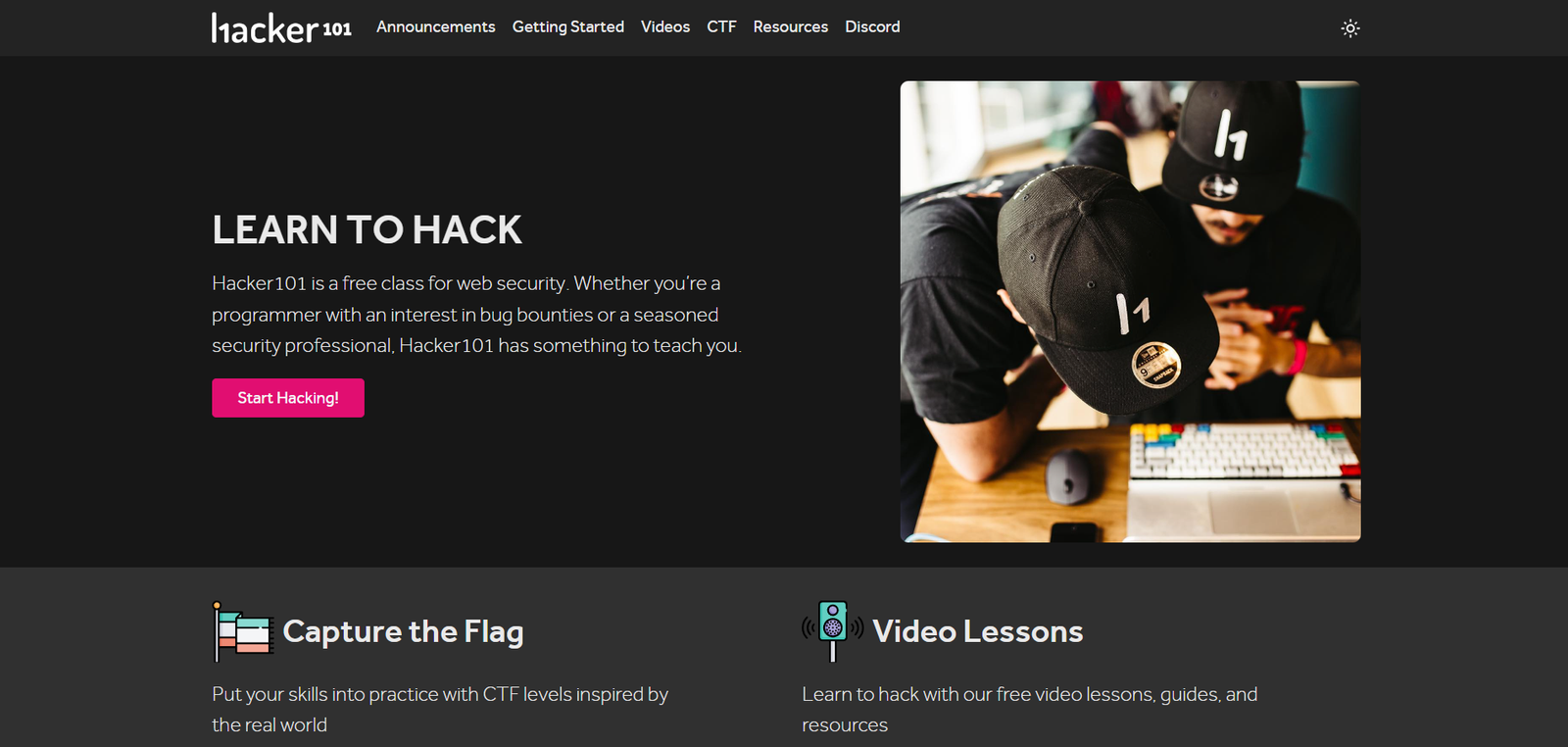1568x747 pixels.
Task: Click the Start Hacking! button
Action: point(288,398)
